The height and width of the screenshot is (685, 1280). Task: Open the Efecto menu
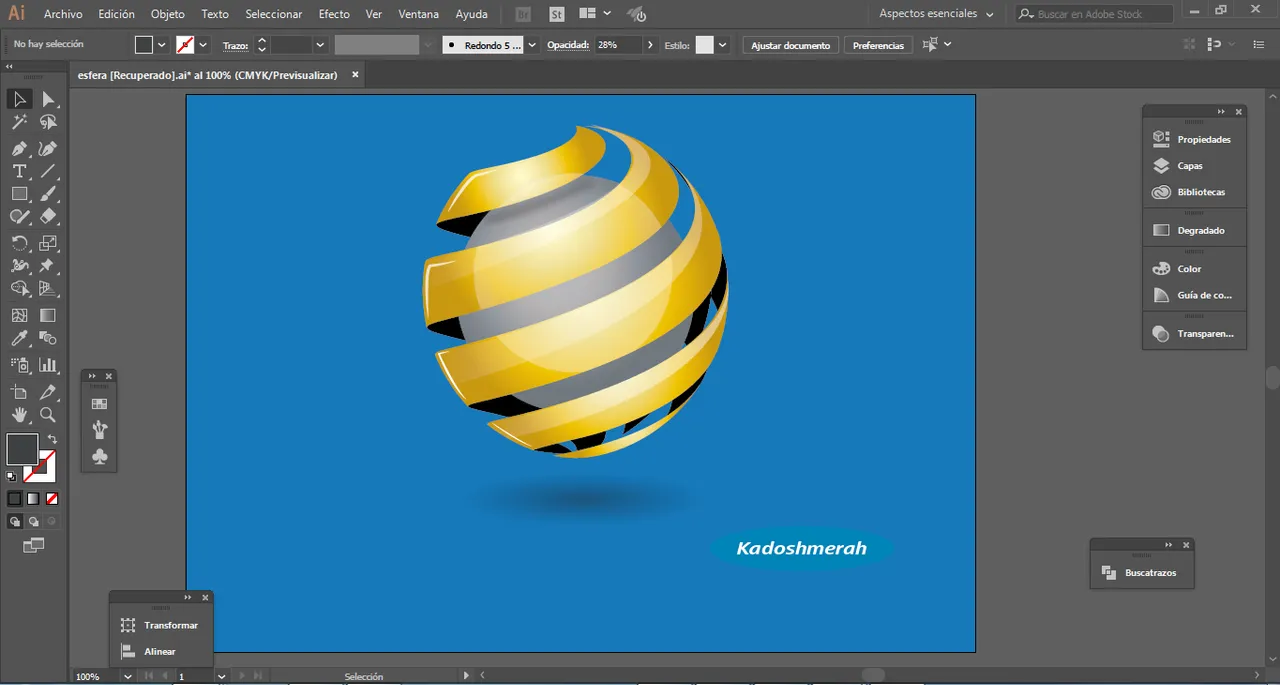click(334, 14)
